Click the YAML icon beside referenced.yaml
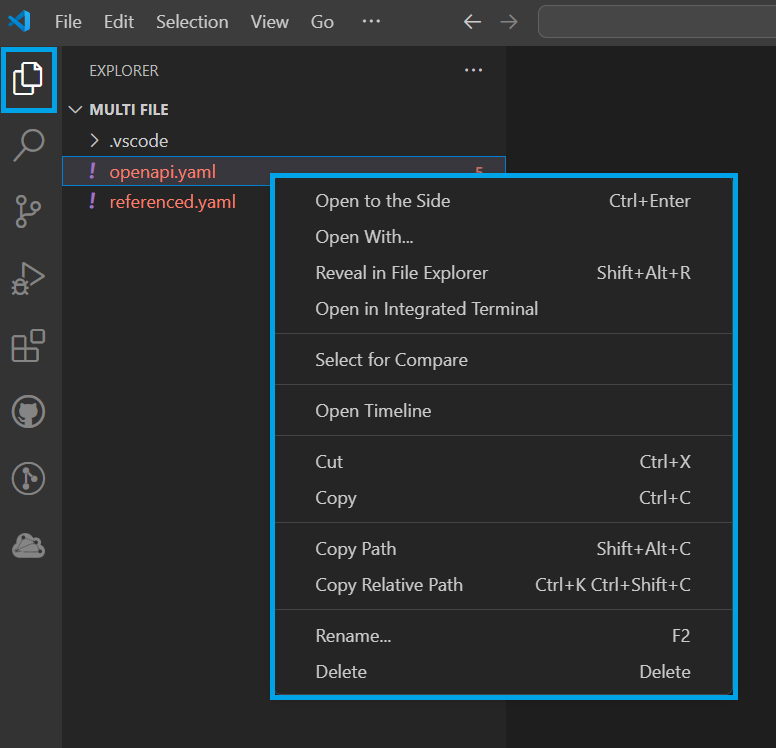Image resolution: width=776 pixels, height=748 pixels. 92,201
